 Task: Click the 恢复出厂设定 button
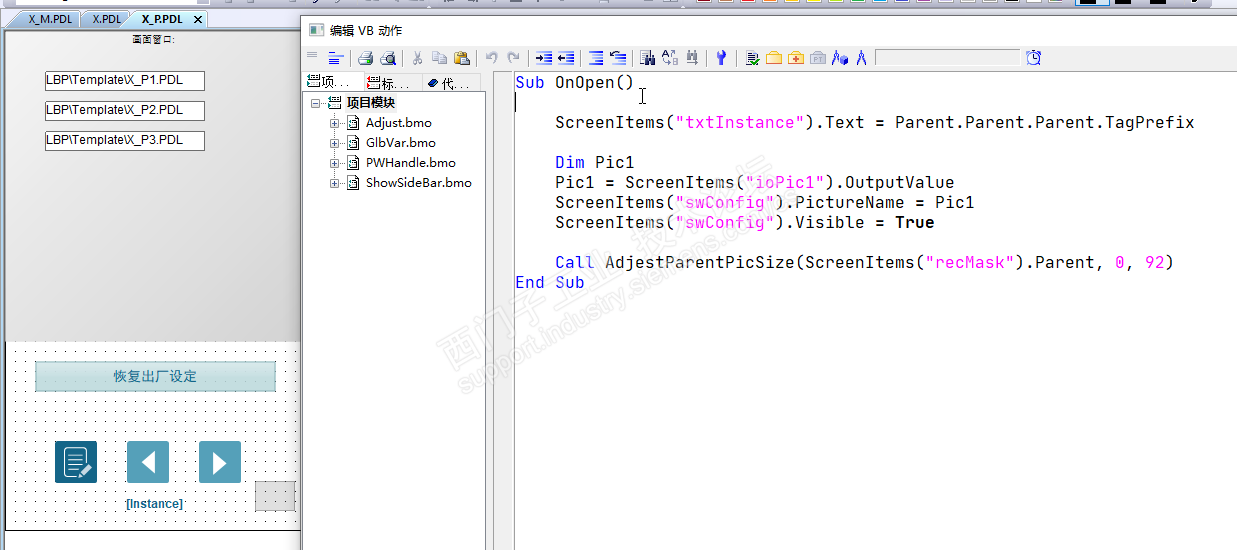click(x=155, y=376)
